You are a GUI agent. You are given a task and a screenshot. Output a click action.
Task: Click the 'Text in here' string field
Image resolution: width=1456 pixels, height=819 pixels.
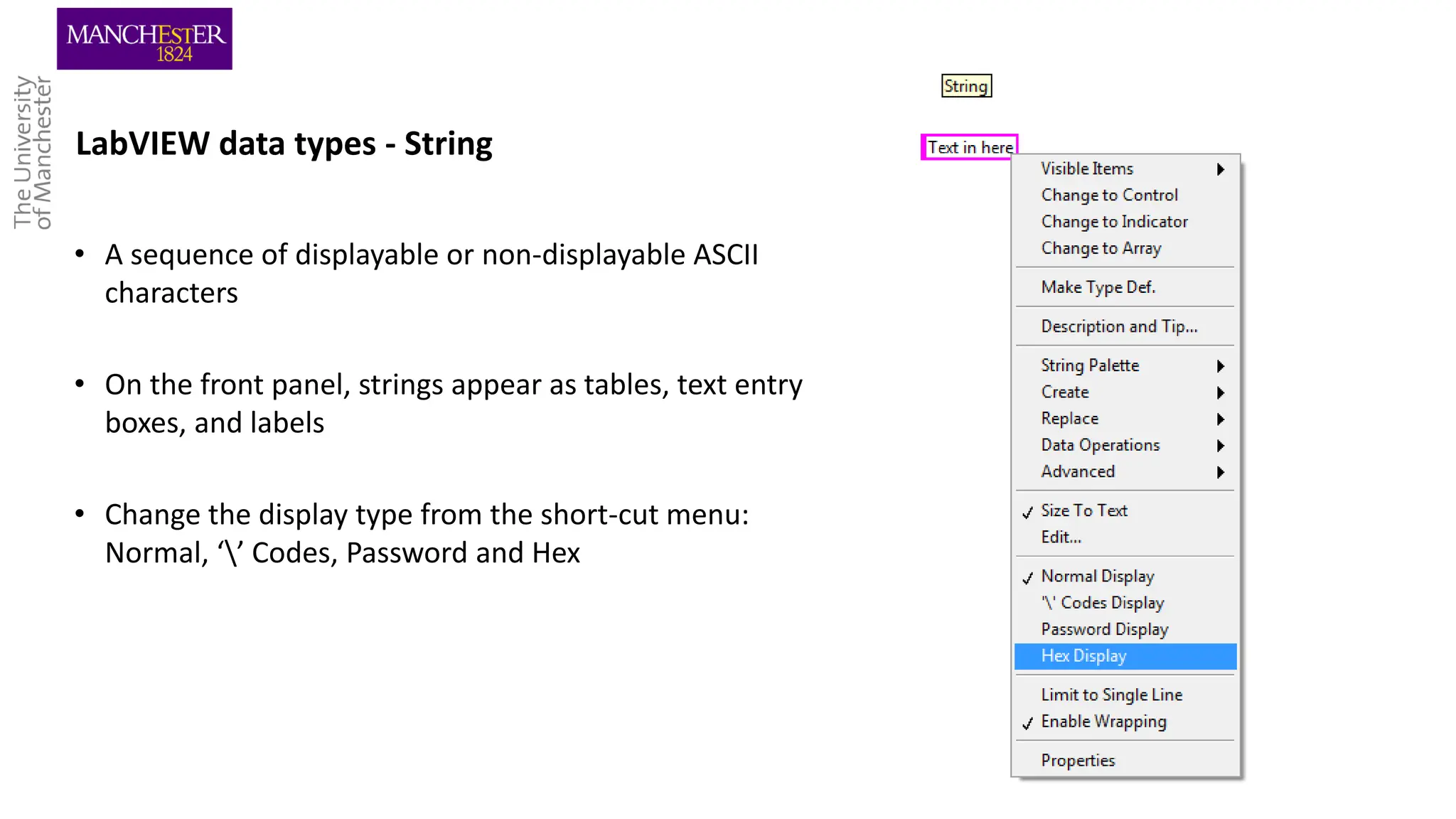pyautogui.click(x=969, y=147)
